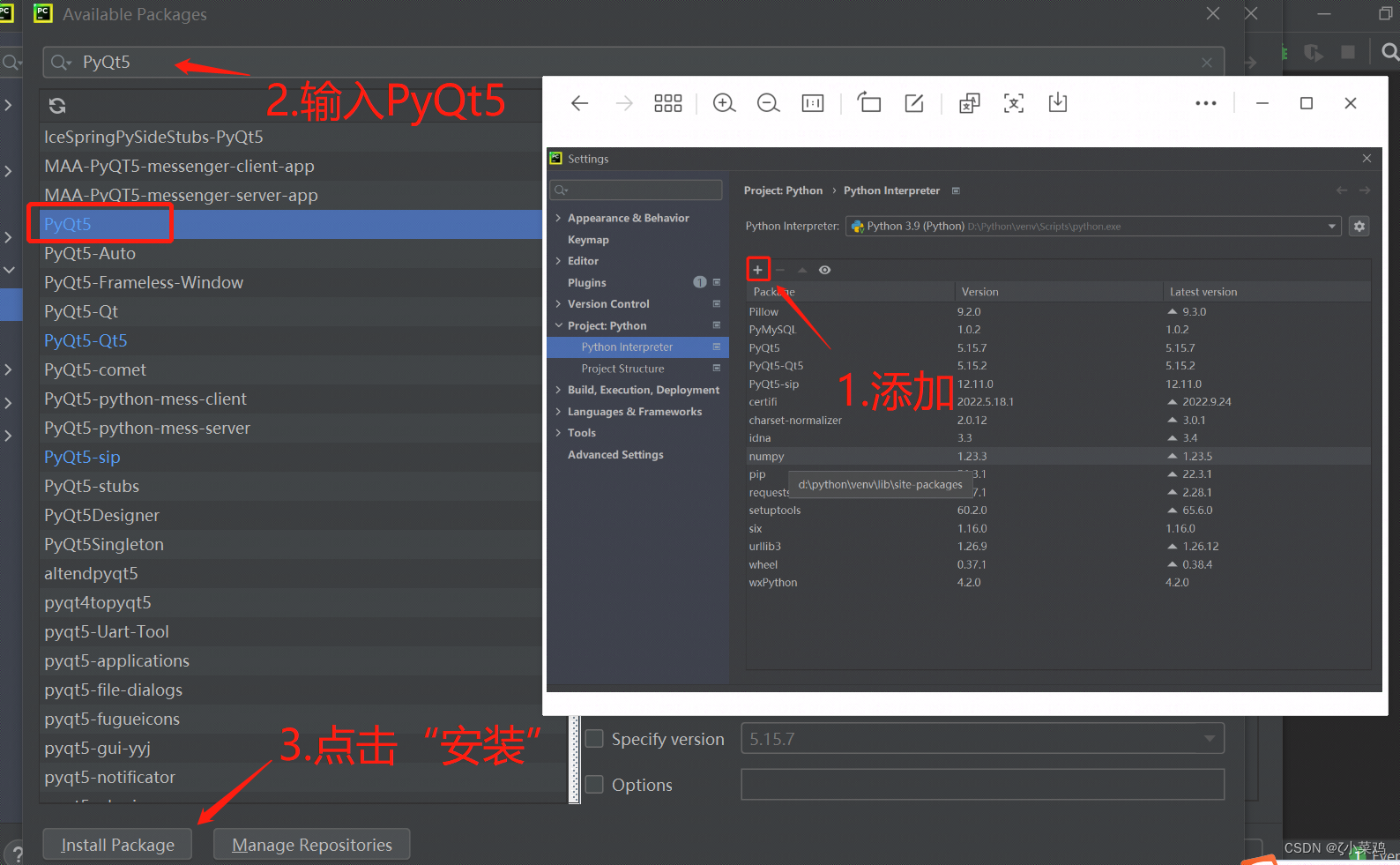
Task: Open the version 5.15.7 dropdown
Action: [x=982, y=739]
